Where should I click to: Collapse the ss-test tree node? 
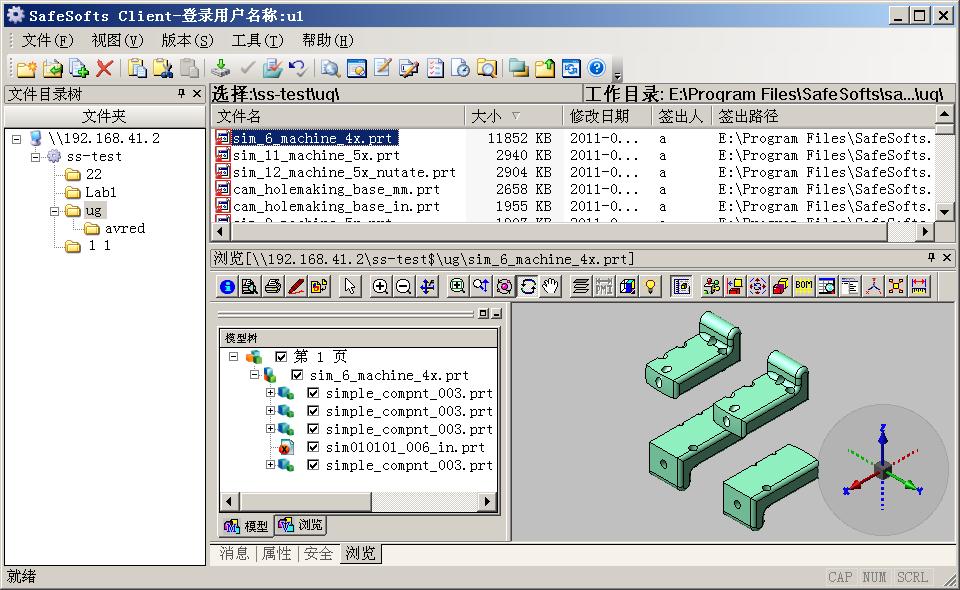tap(35, 157)
